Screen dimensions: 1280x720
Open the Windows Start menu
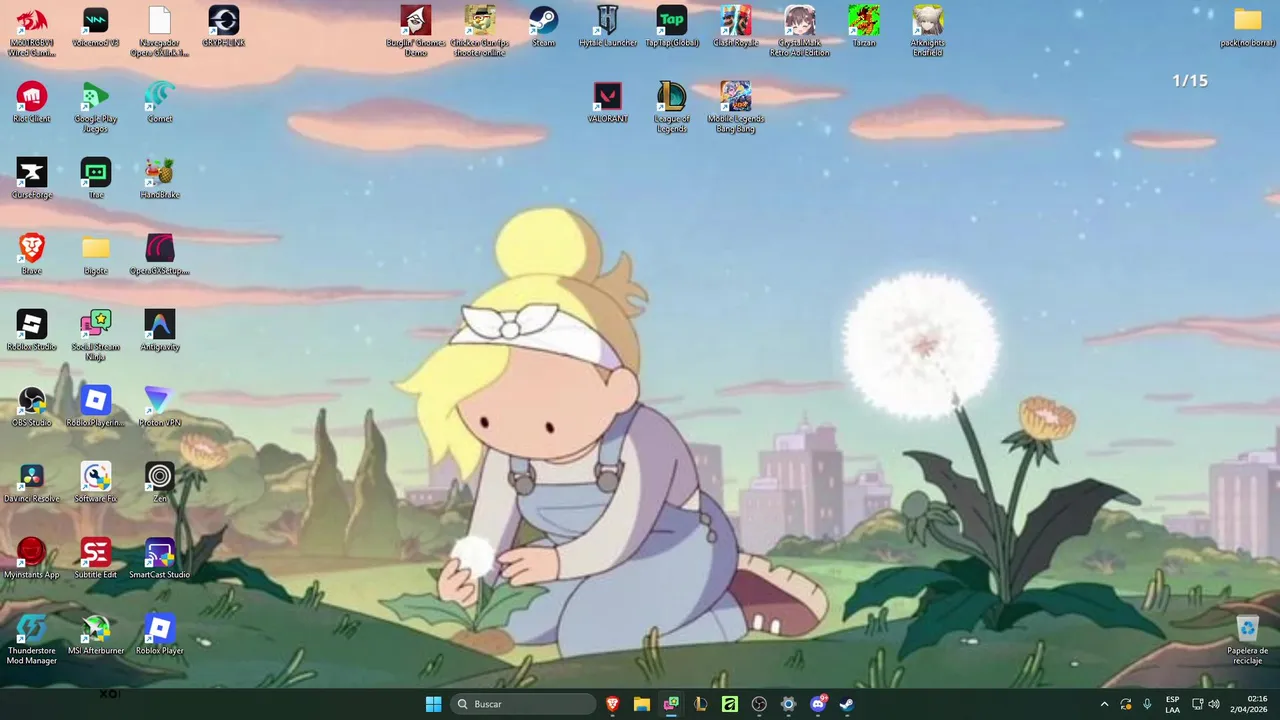[433, 704]
